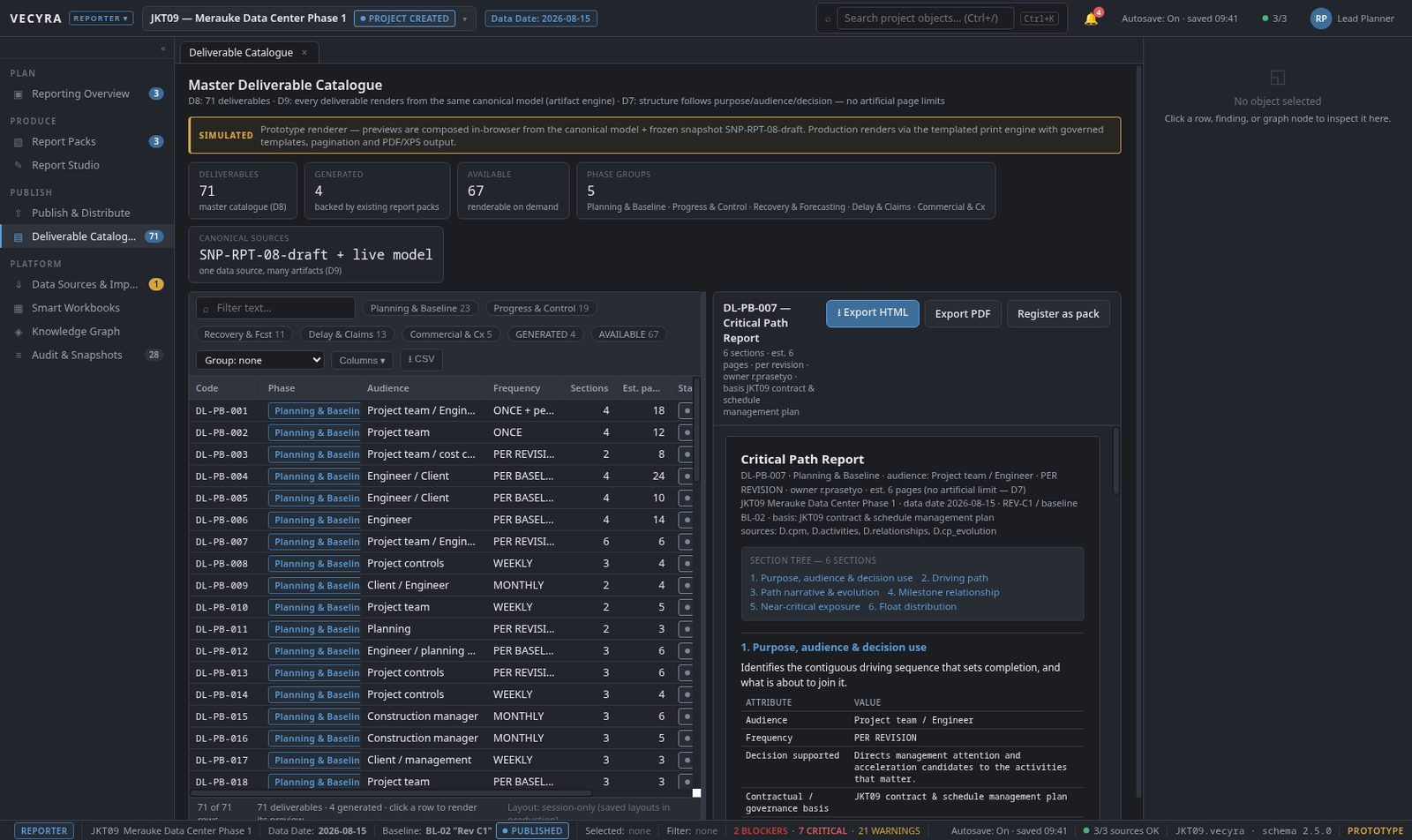1412x840 pixels.
Task: Click the RP user avatar
Action: click(1320, 19)
